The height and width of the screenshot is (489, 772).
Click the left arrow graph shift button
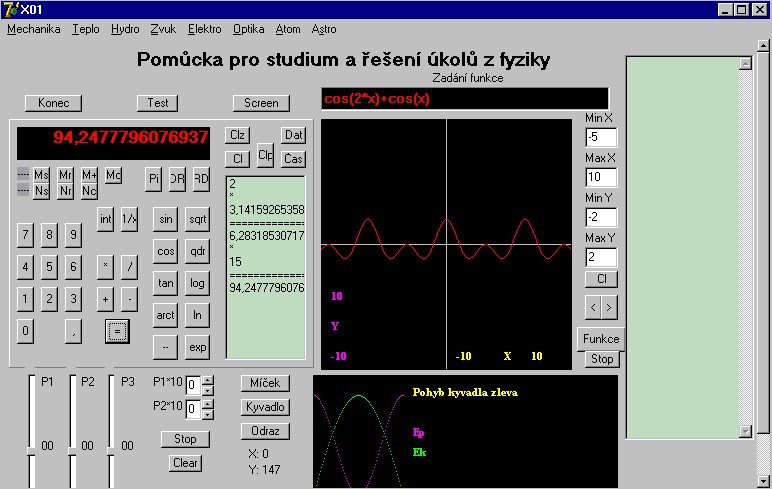[593, 307]
